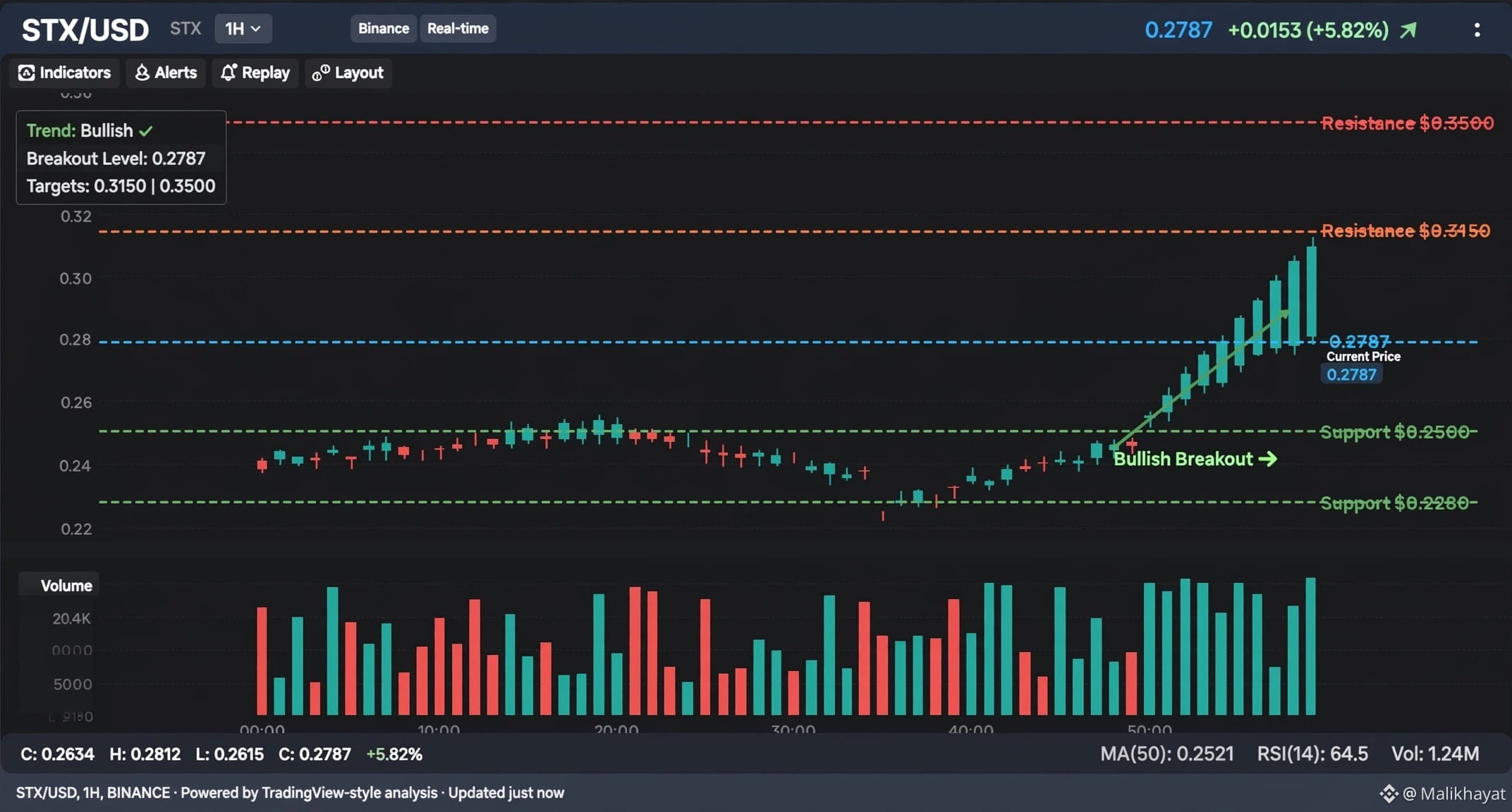Click the tallest last green volume bar
Image resolution: width=1512 pixels, height=812 pixels.
[1310, 646]
